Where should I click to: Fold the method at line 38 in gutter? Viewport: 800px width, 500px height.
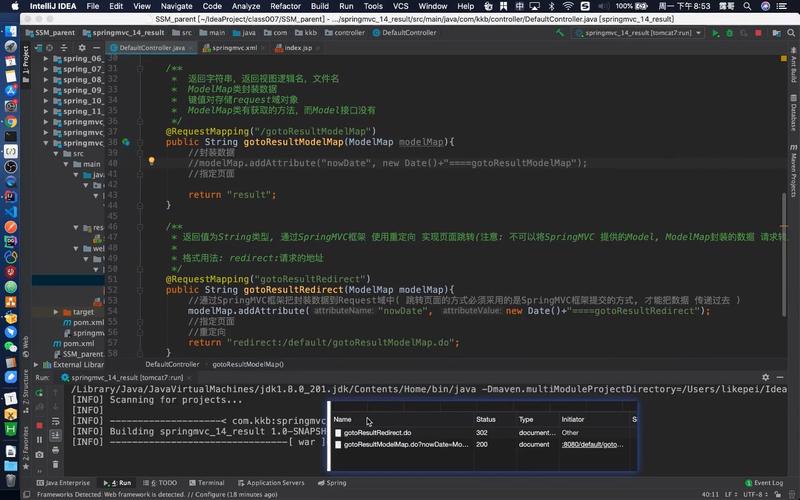coord(140,142)
